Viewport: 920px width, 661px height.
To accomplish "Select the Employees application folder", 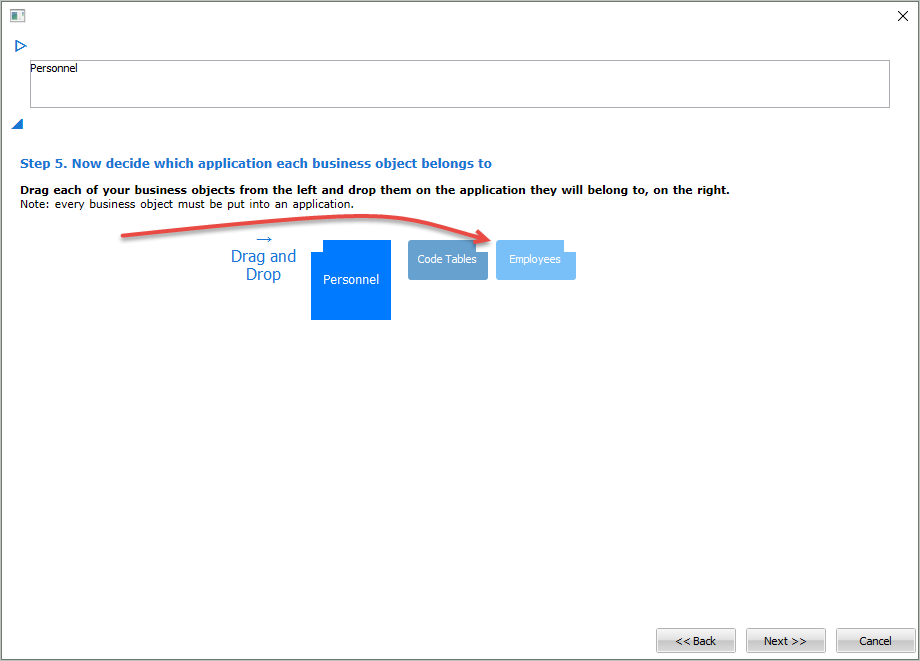I will (536, 260).
